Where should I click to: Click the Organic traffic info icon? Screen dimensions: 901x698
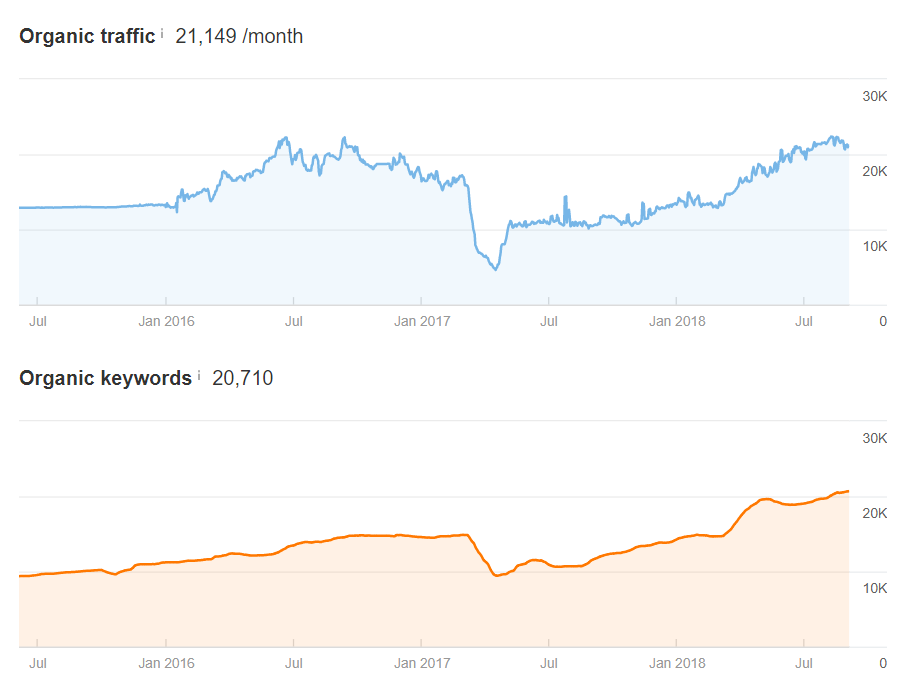click(162, 34)
